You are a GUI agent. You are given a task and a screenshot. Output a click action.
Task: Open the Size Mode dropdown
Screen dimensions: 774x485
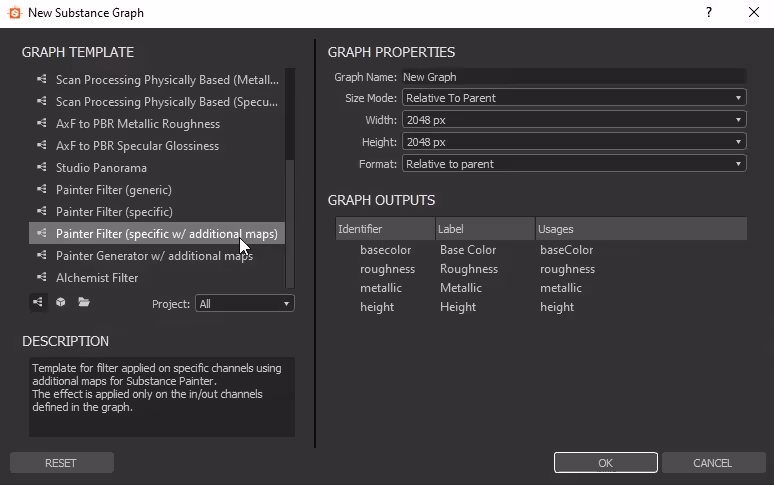[574, 98]
